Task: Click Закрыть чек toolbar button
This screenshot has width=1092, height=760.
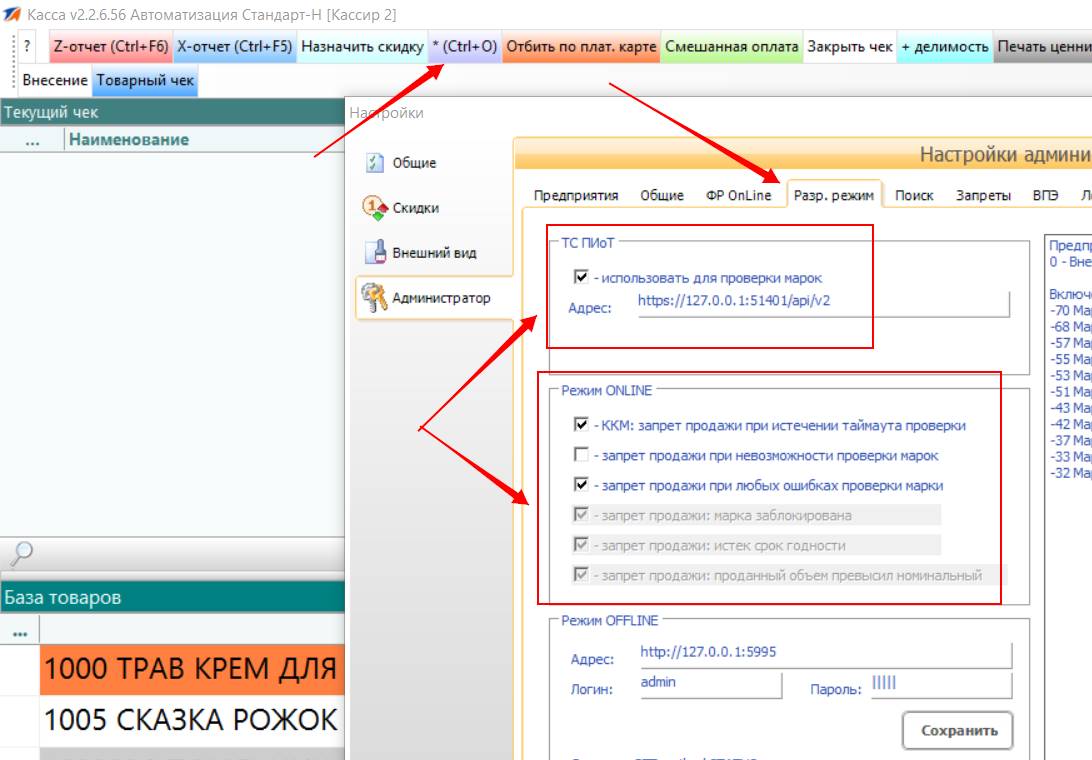Action: 850,47
